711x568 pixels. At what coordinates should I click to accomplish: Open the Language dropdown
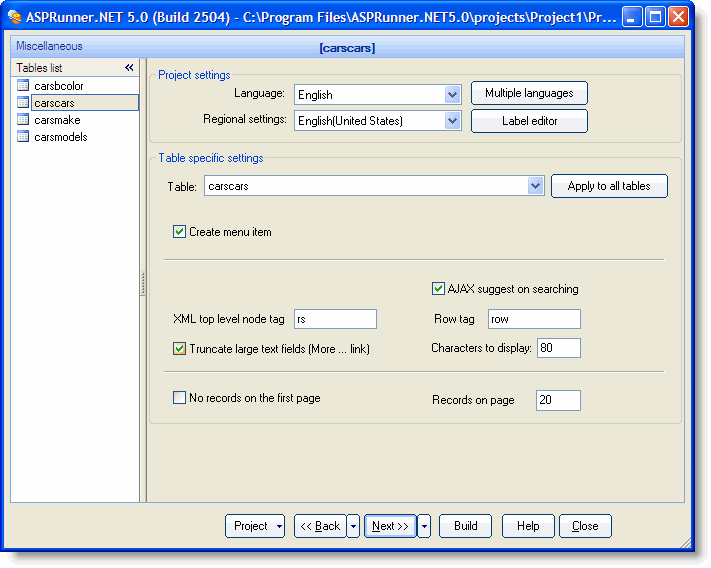(452, 95)
